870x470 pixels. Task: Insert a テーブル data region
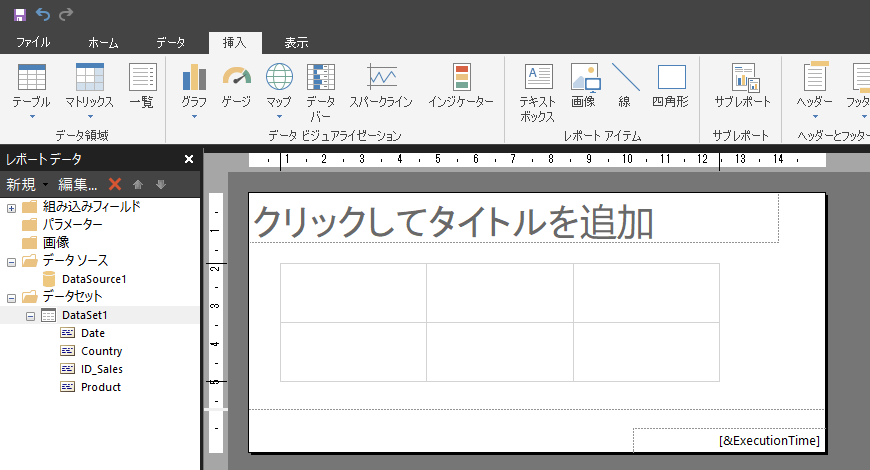pos(32,85)
